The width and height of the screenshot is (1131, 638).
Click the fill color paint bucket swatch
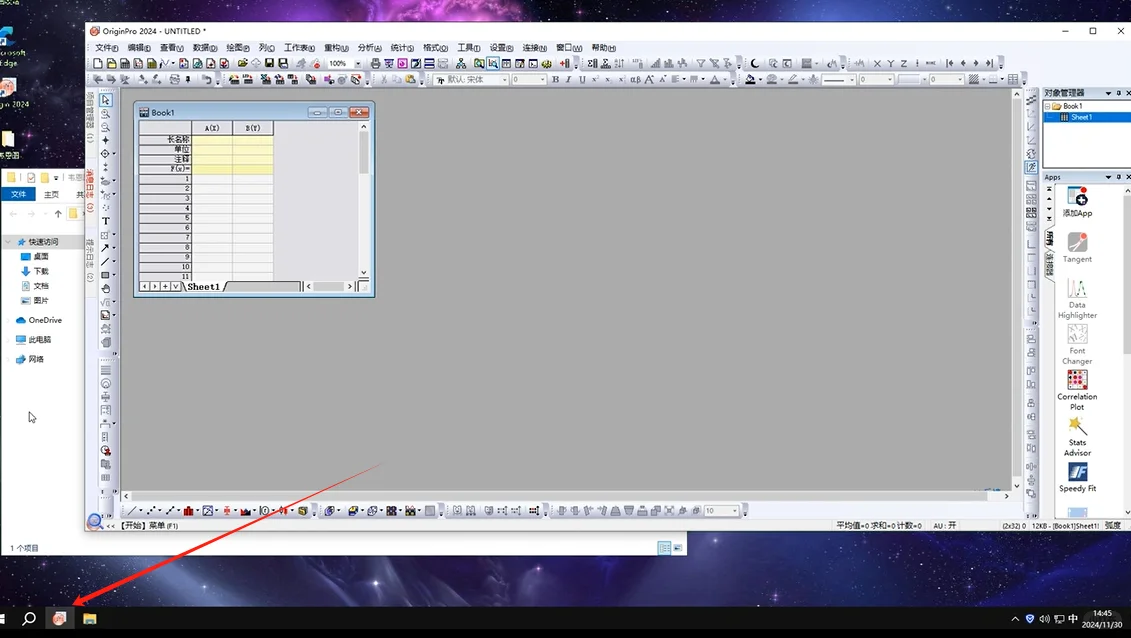[750, 79]
